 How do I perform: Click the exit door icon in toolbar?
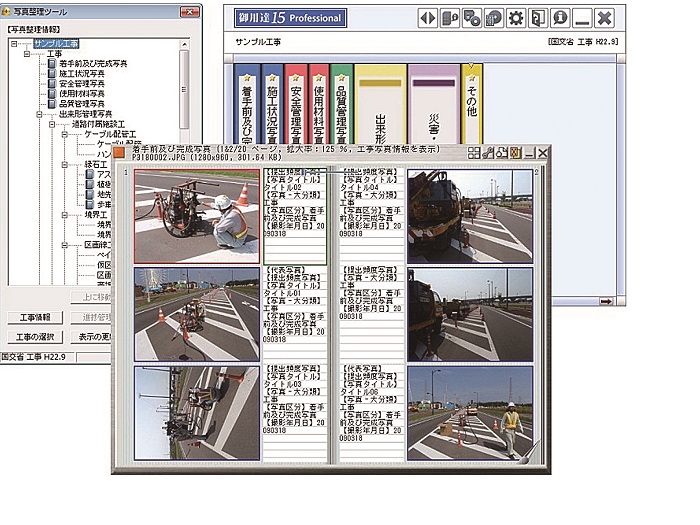(x=539, y=18)
